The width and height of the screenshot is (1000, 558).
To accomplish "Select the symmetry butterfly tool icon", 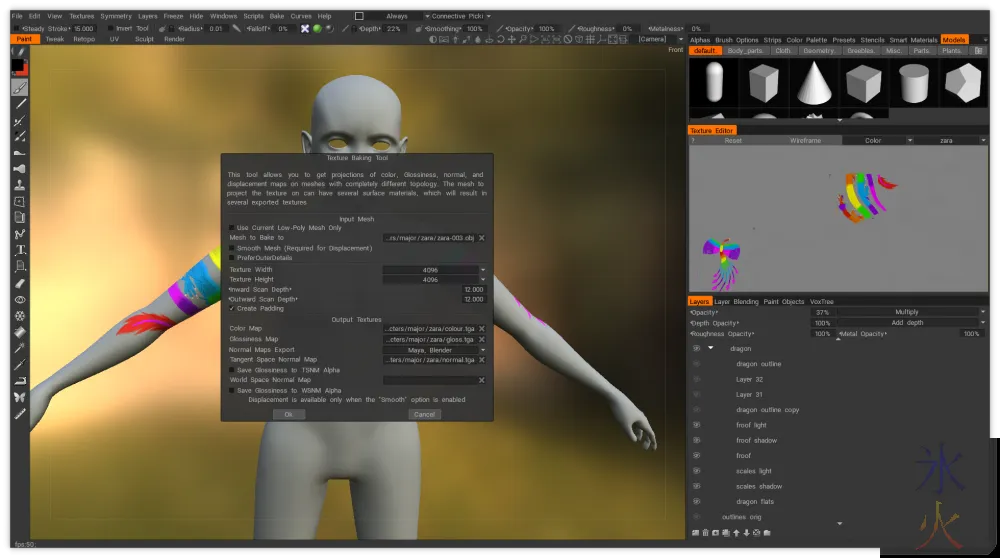I will click(20, 397).
